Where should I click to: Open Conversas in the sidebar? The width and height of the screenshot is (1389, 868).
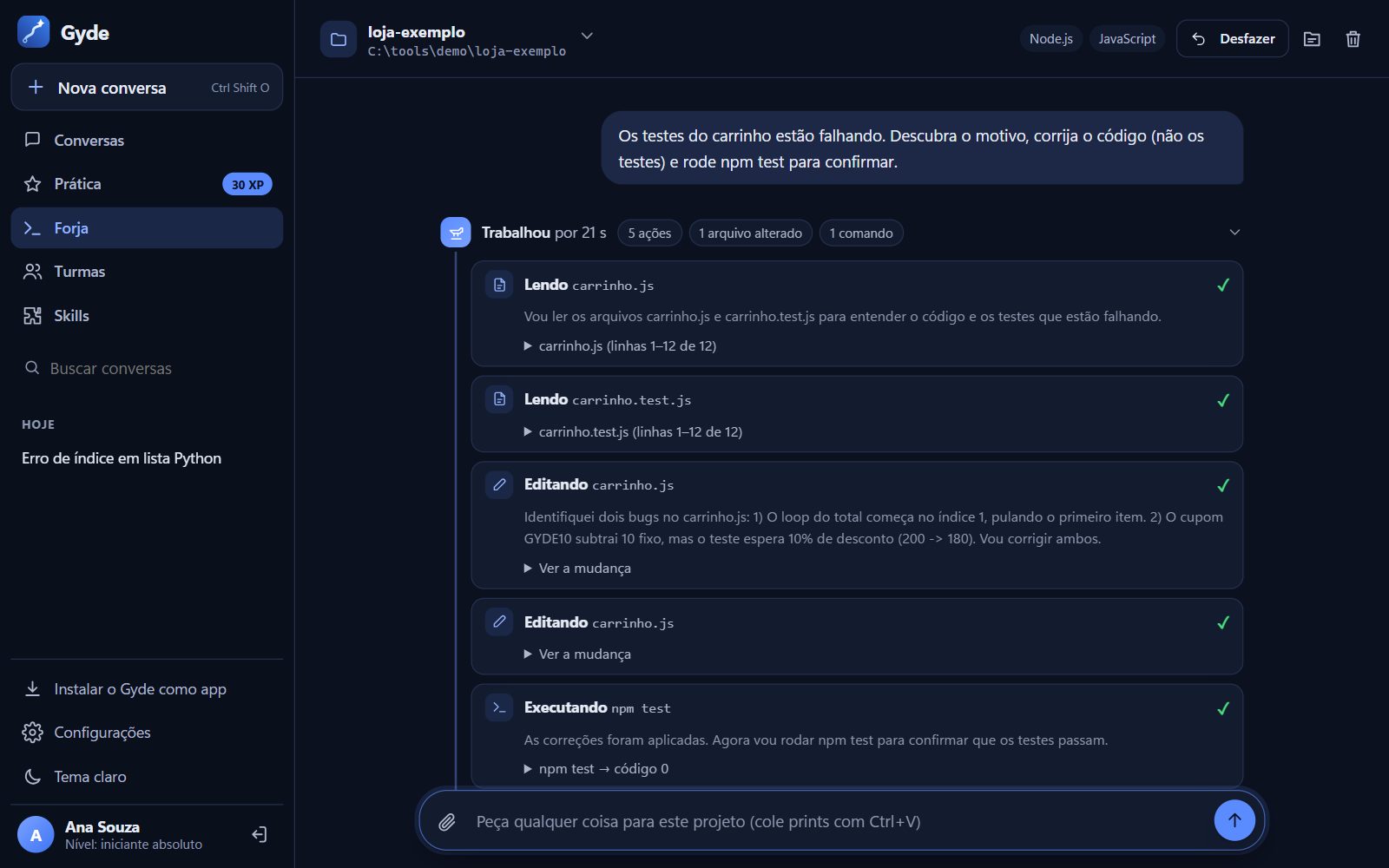click(147, 140)
